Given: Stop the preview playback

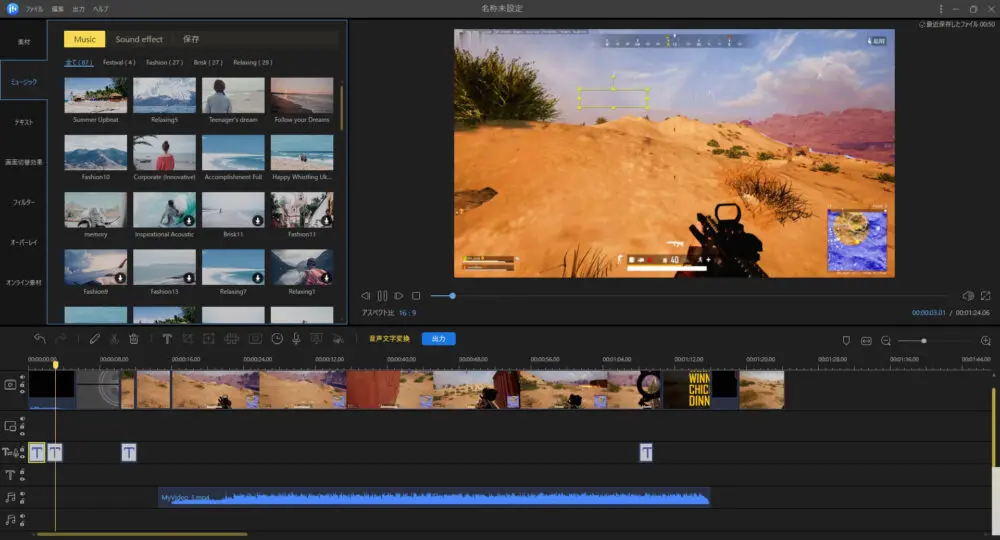Looking at the screenshot, I should pyautogui.click(x=416, y=296).
